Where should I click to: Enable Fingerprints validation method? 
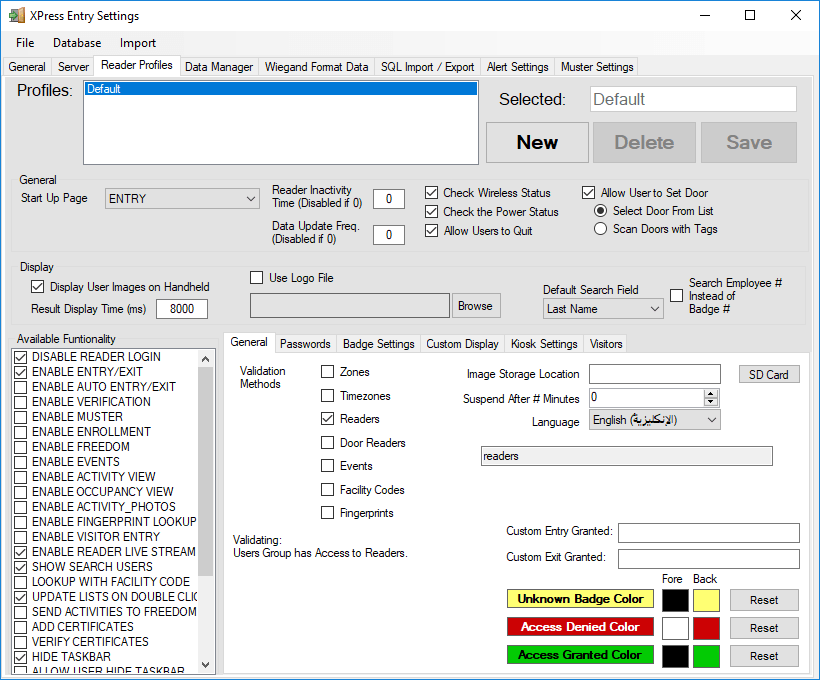327,513
